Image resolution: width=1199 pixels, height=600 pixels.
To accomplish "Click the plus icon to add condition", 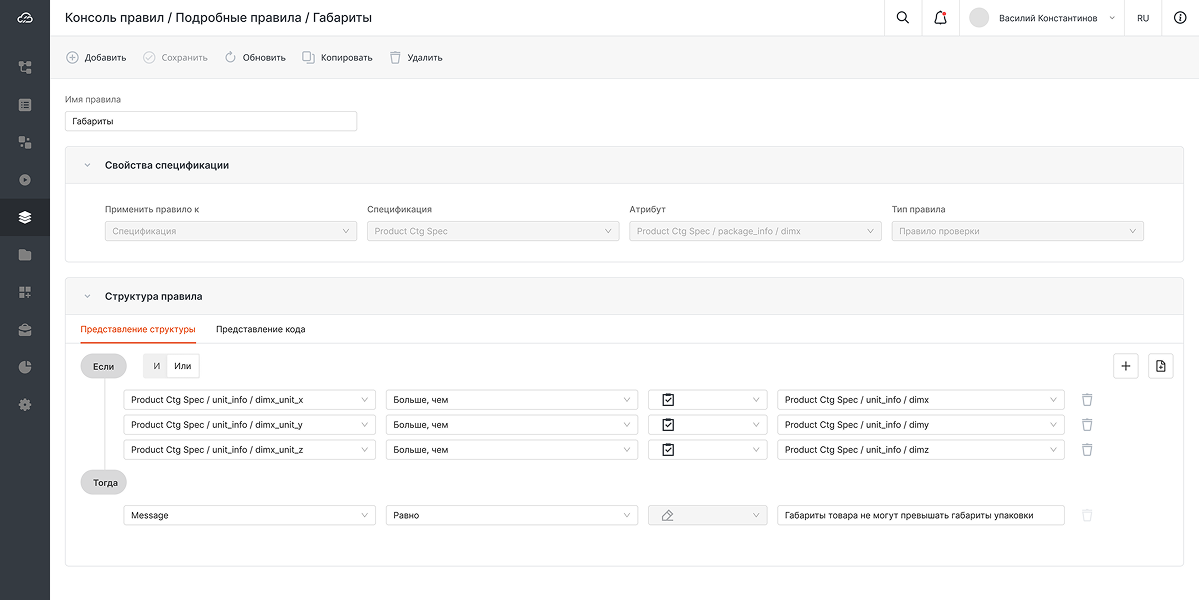I will coord(1125,367).
